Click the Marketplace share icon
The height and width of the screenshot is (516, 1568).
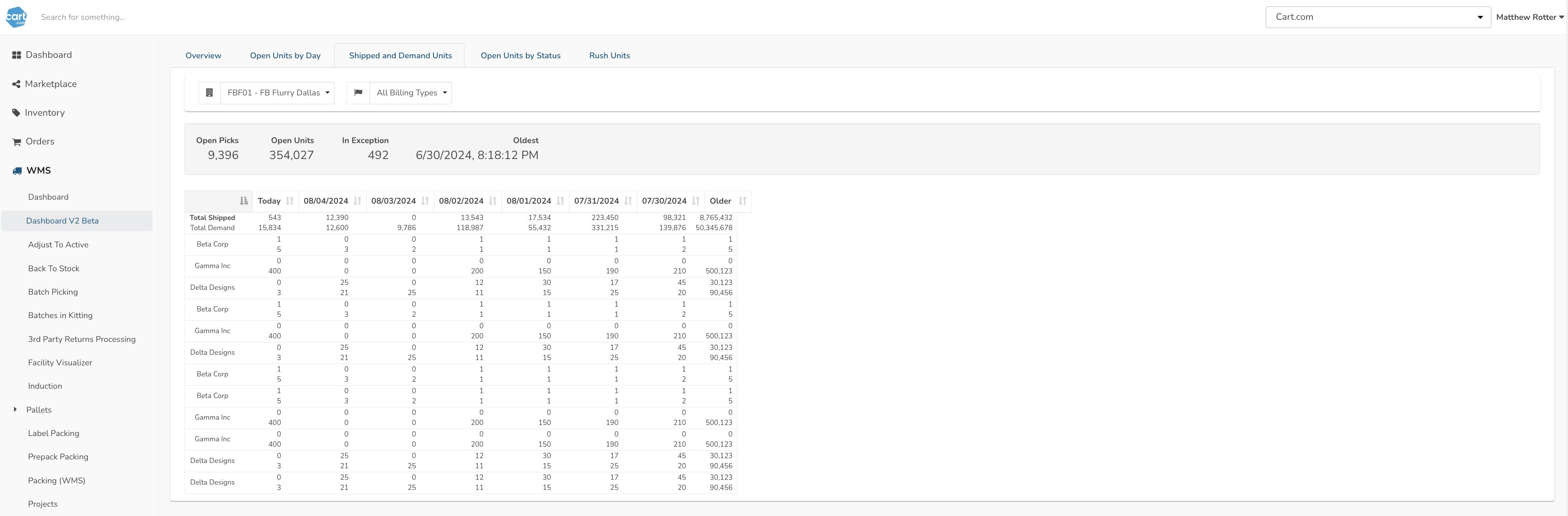pyautogui.click(x=16, y=84)
